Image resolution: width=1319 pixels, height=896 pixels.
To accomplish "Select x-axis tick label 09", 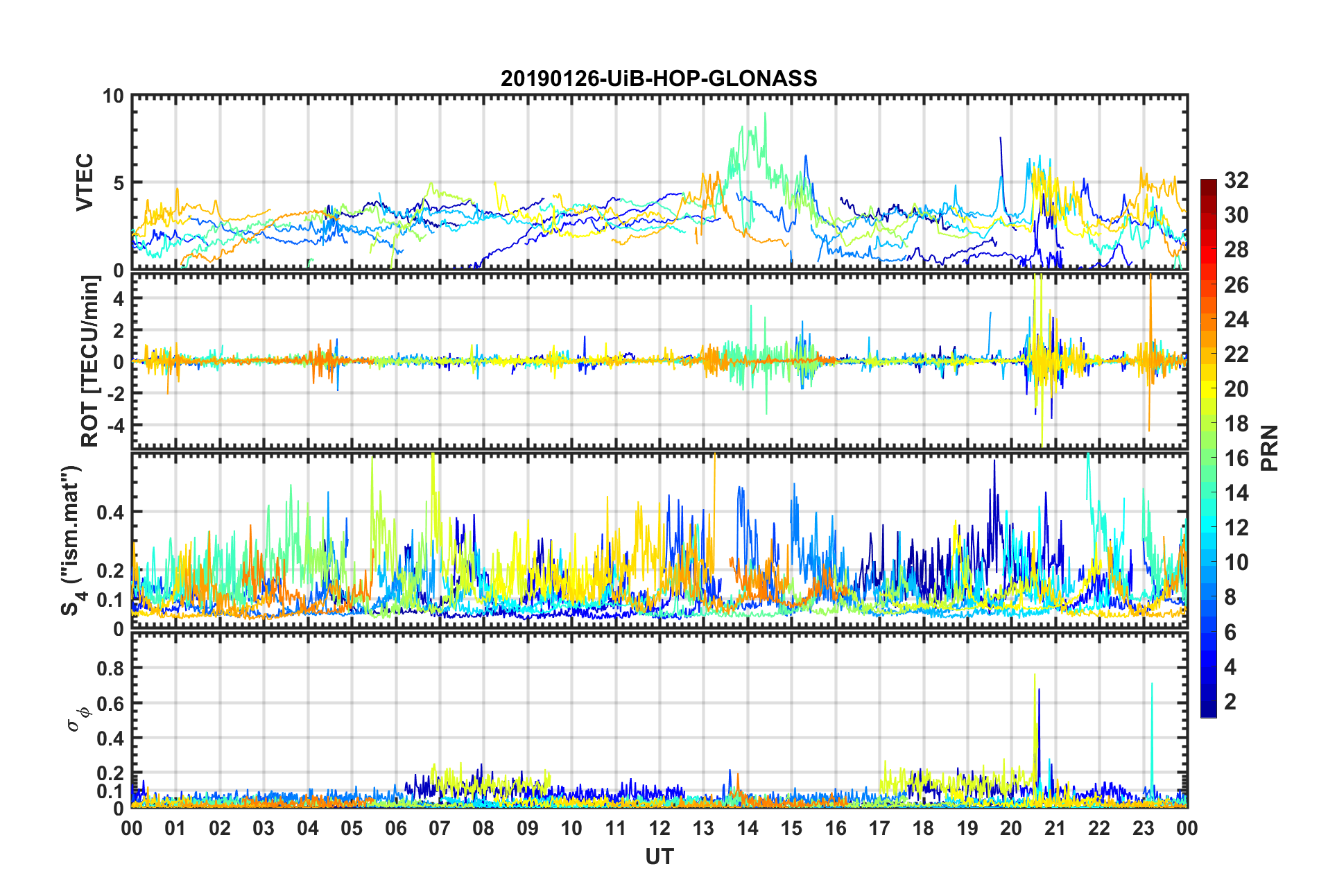I will (x=528, y=828).
